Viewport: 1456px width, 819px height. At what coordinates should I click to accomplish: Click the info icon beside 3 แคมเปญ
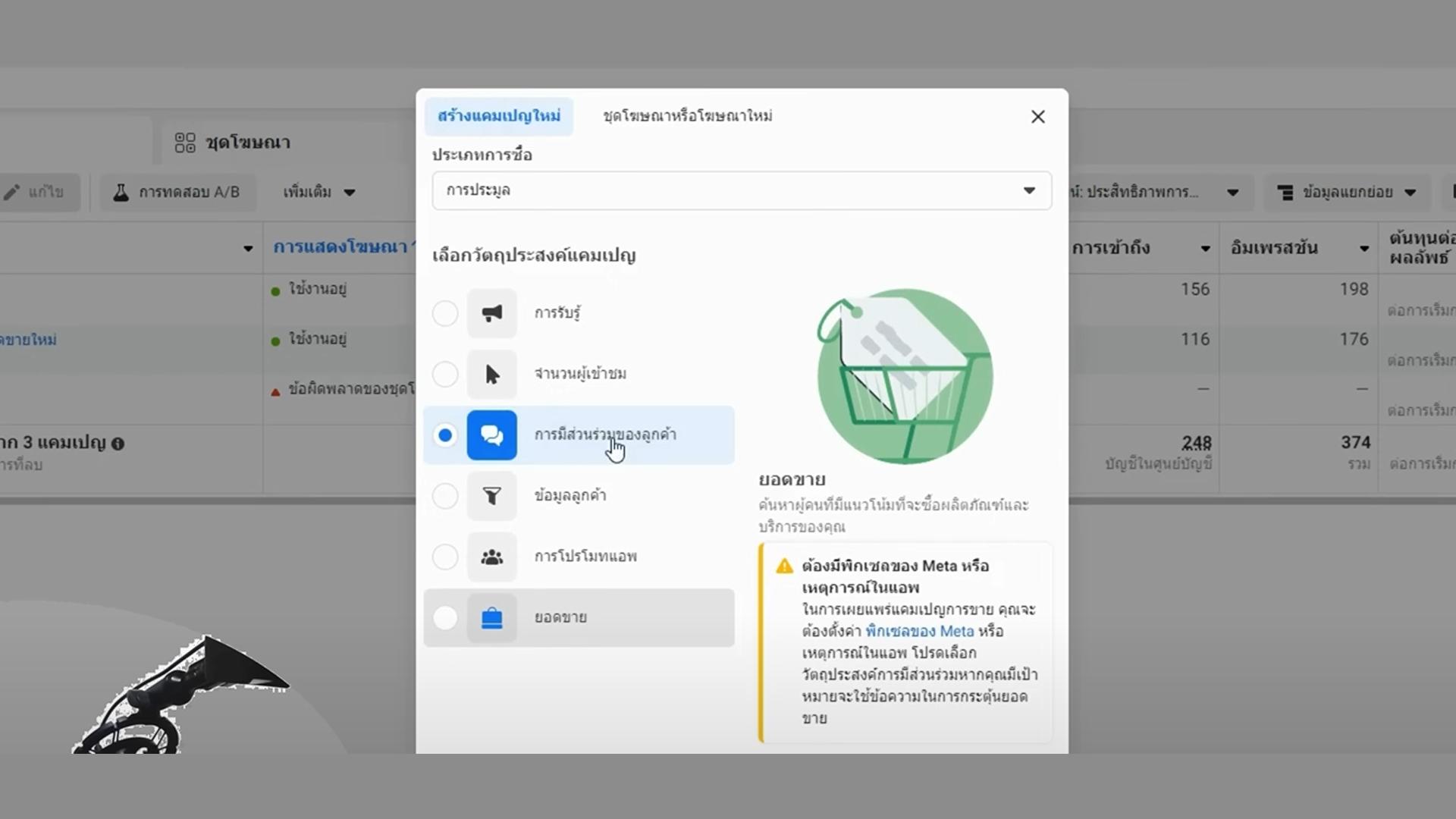(x=118, y=444)
